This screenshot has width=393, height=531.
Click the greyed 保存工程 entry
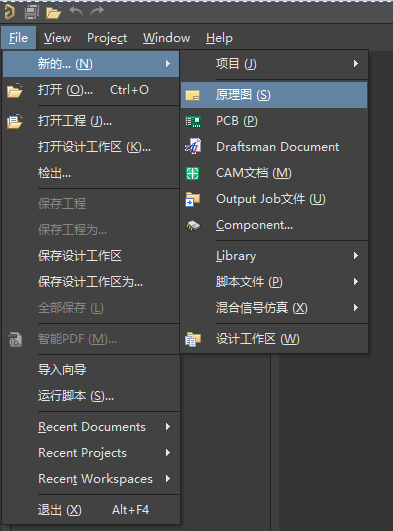[91, 204]
